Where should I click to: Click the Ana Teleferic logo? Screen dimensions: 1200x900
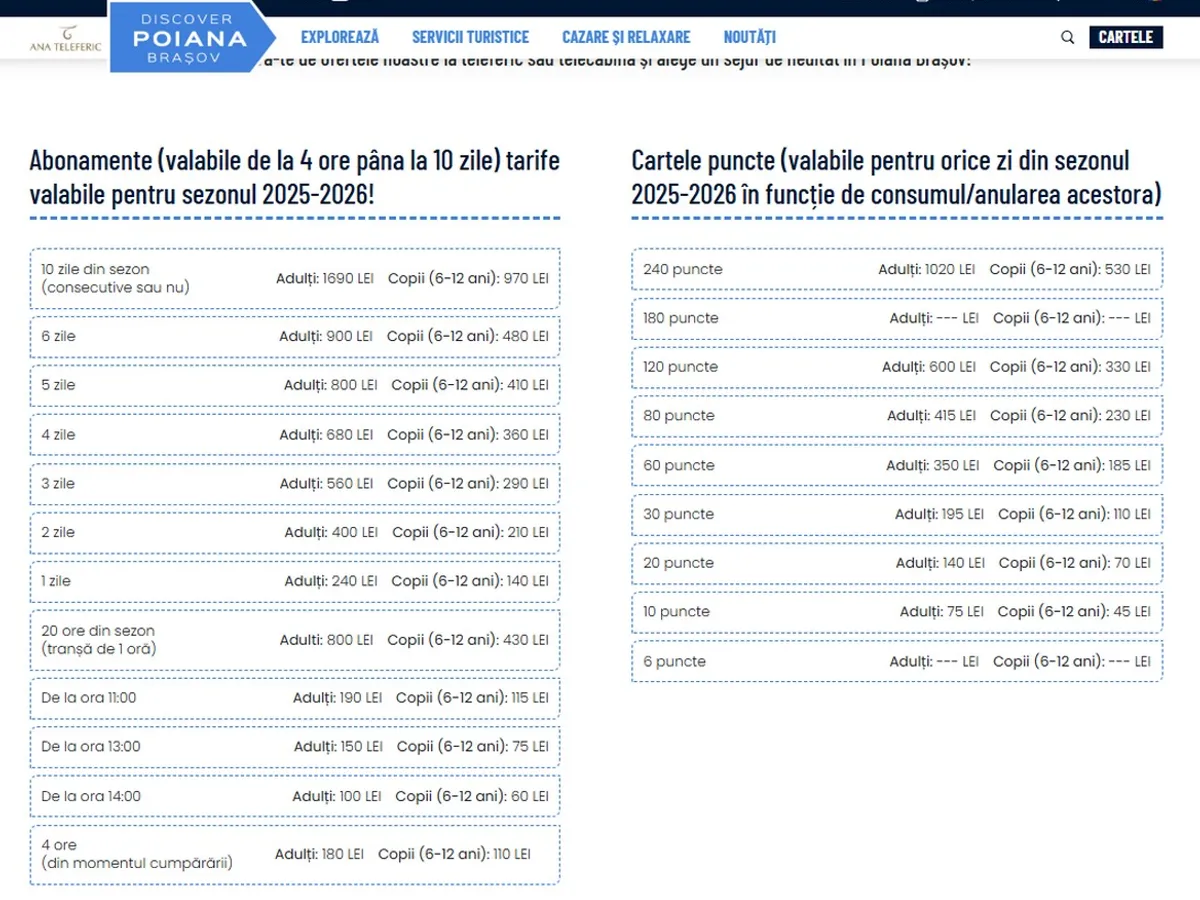[66, 39]
